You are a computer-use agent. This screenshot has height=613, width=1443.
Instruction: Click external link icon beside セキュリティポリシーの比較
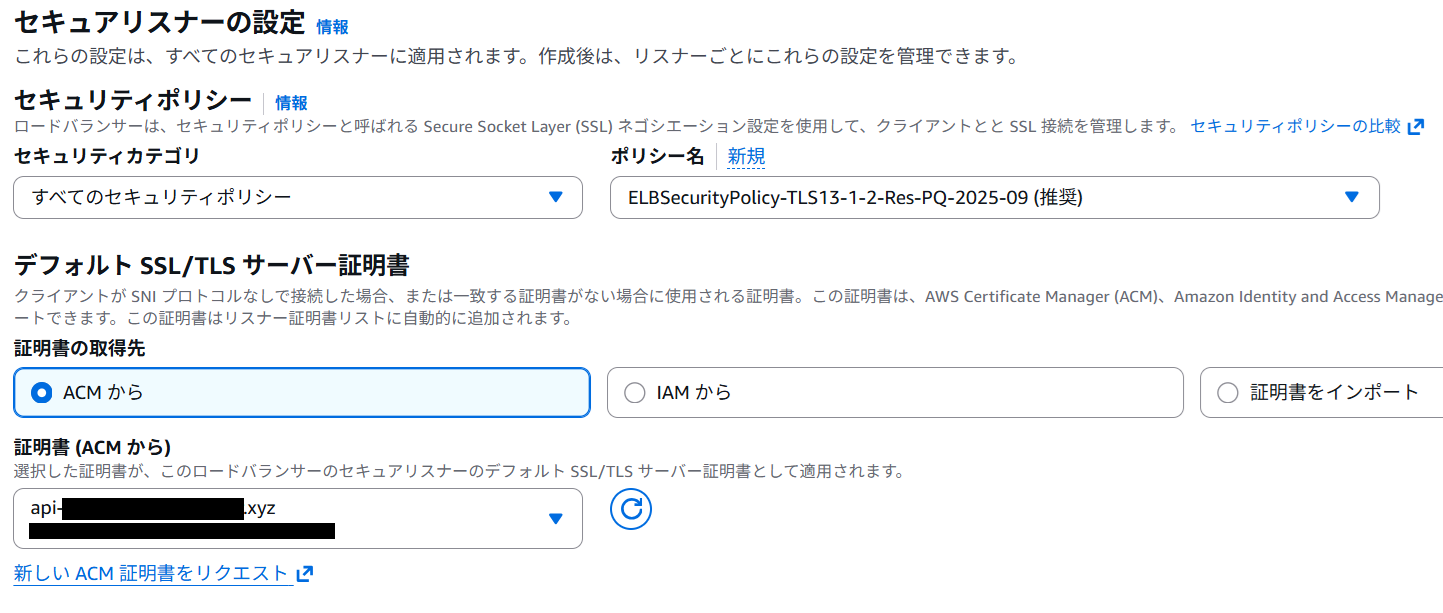click(1417, 126)
